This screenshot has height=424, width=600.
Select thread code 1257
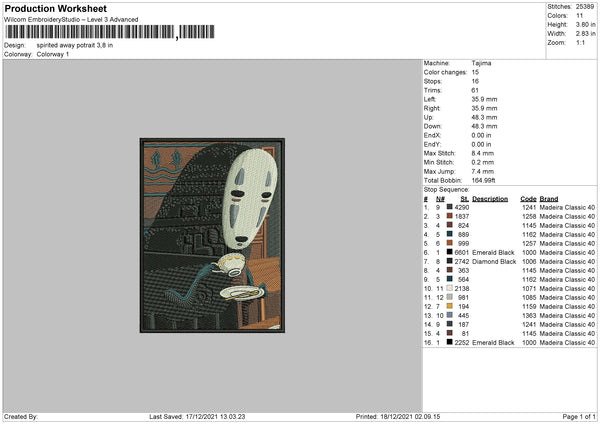(529, 243)
